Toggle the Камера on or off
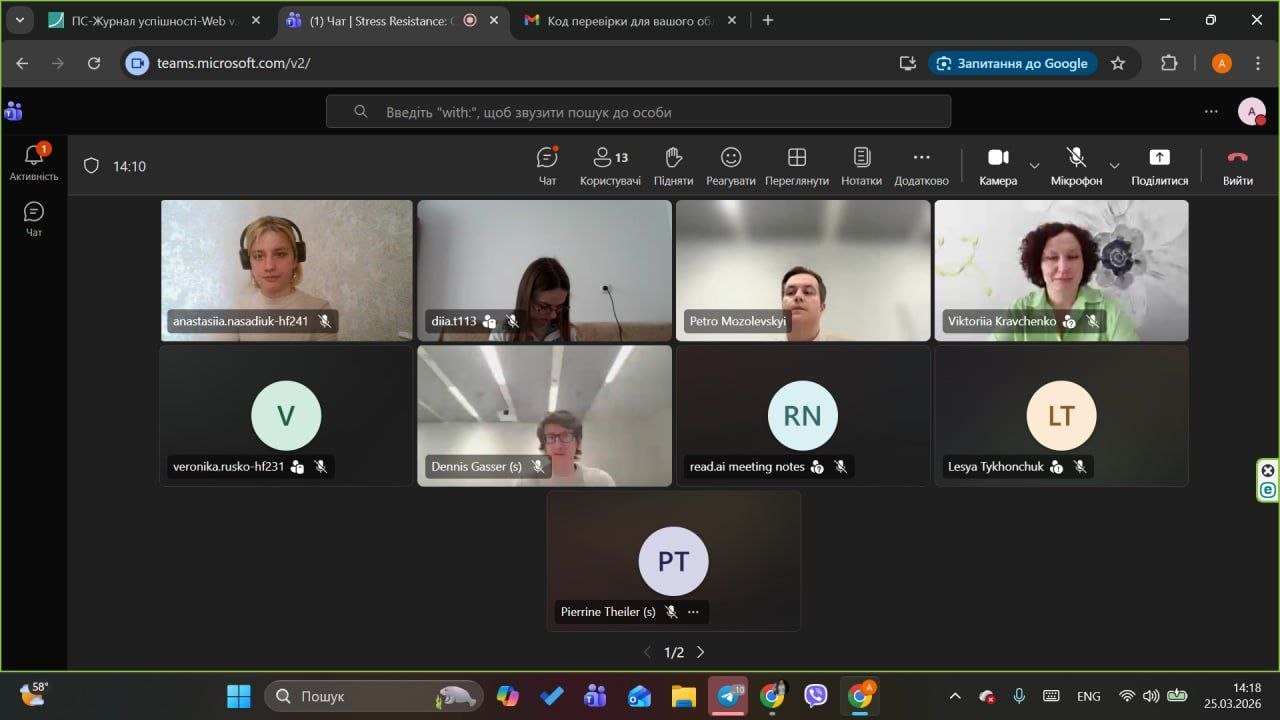1280x720 pixels. (x=998, y=166)
